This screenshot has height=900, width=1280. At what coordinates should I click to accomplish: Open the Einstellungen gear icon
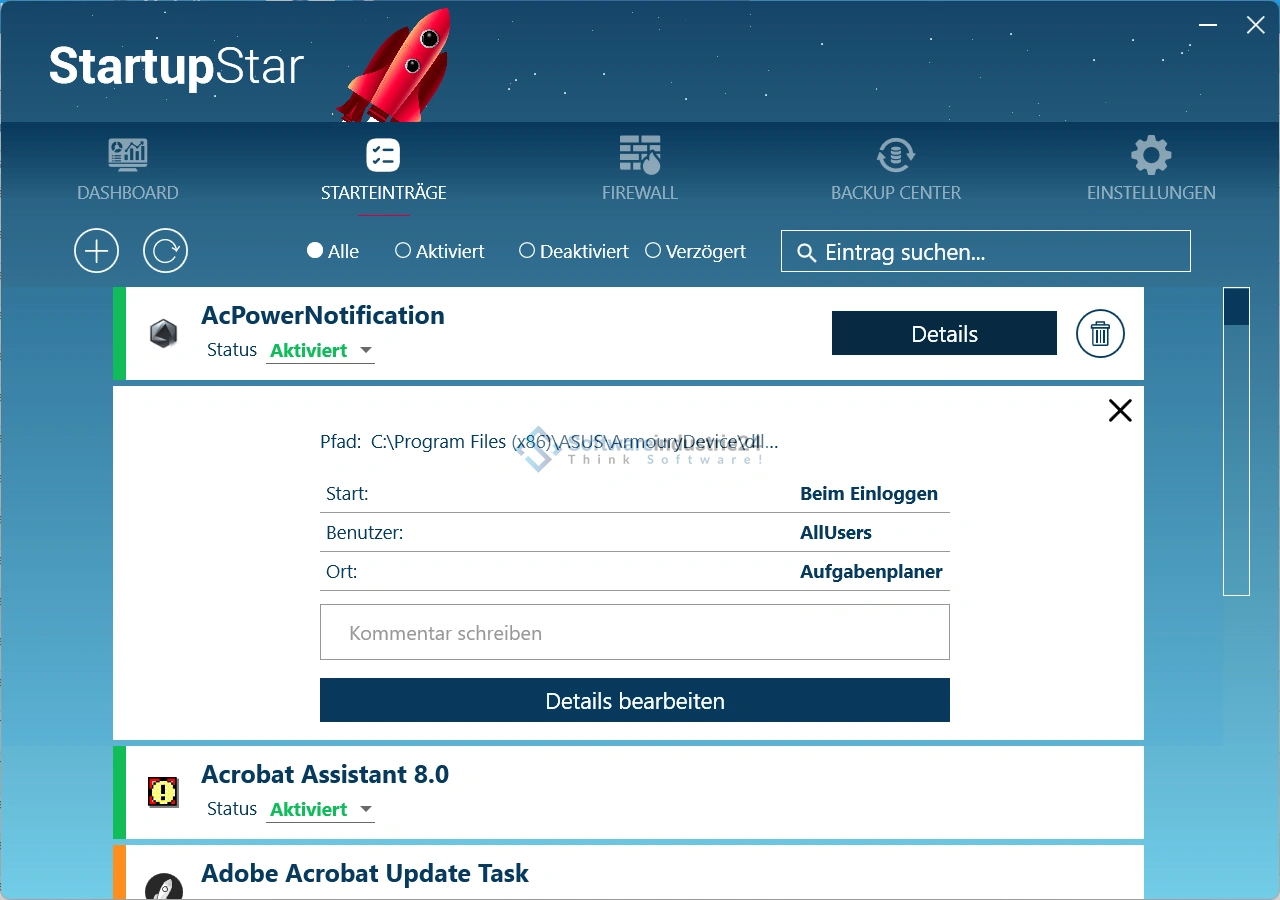[x=1151, y=155]
